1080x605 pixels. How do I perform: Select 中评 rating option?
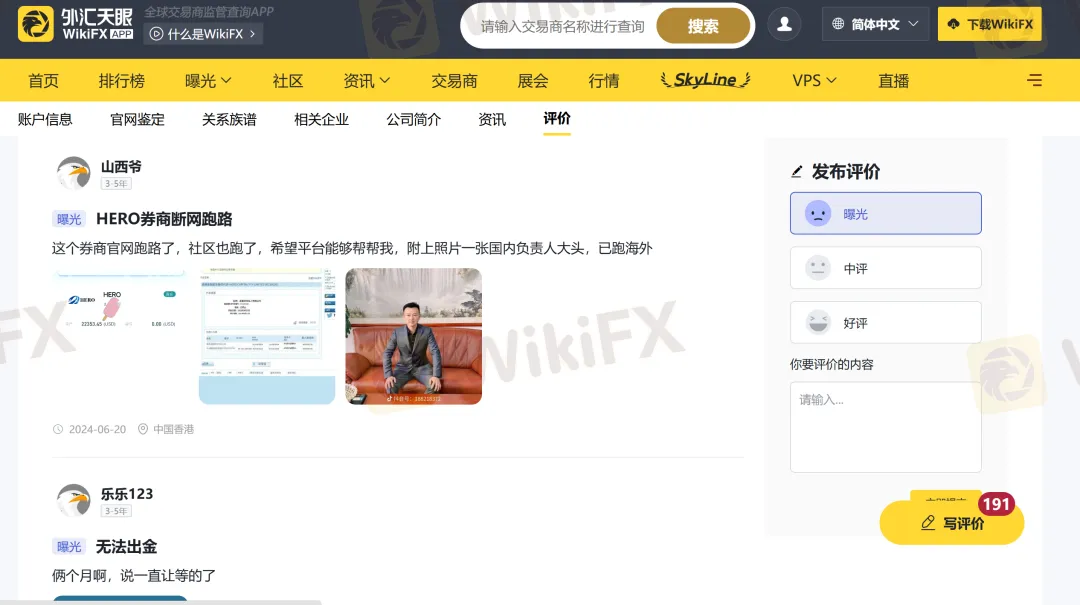tap(885, 268)
